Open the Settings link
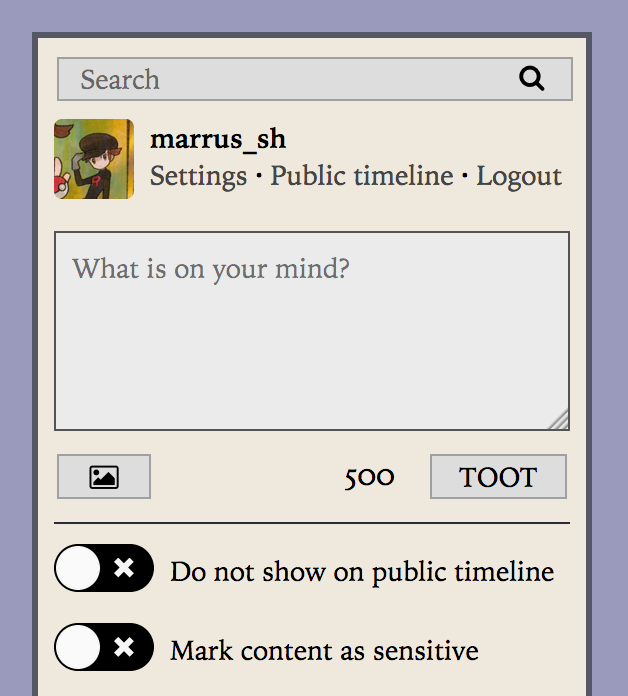 coord(198,176)
